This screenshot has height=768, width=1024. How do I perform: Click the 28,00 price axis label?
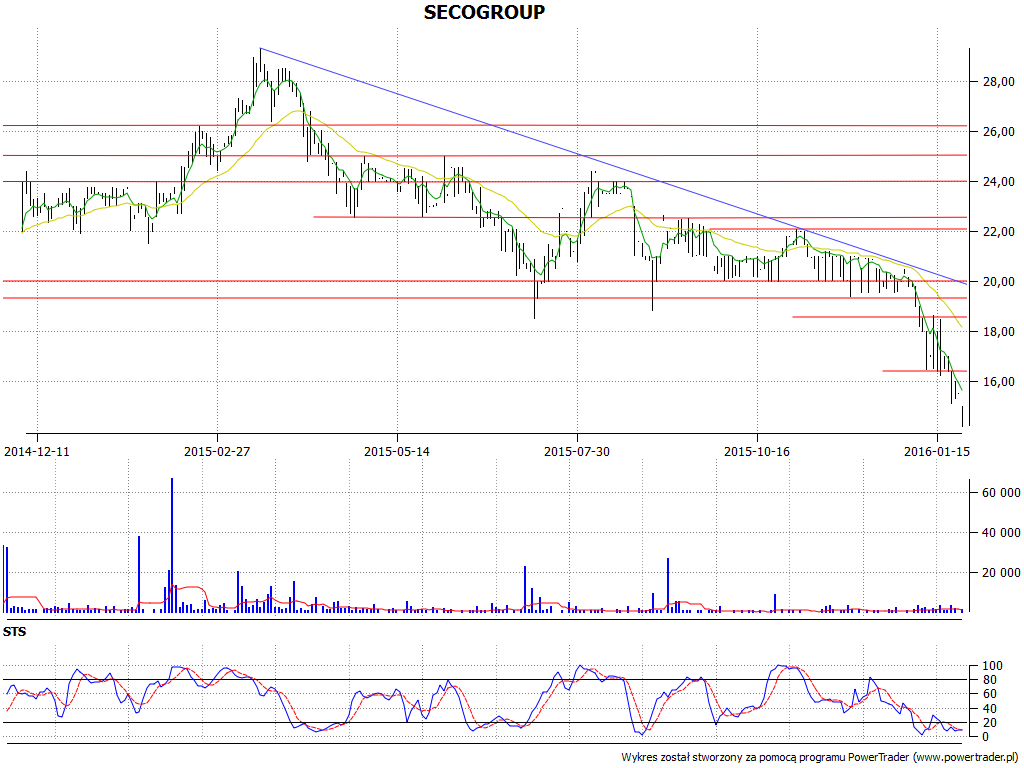[999, 82]
